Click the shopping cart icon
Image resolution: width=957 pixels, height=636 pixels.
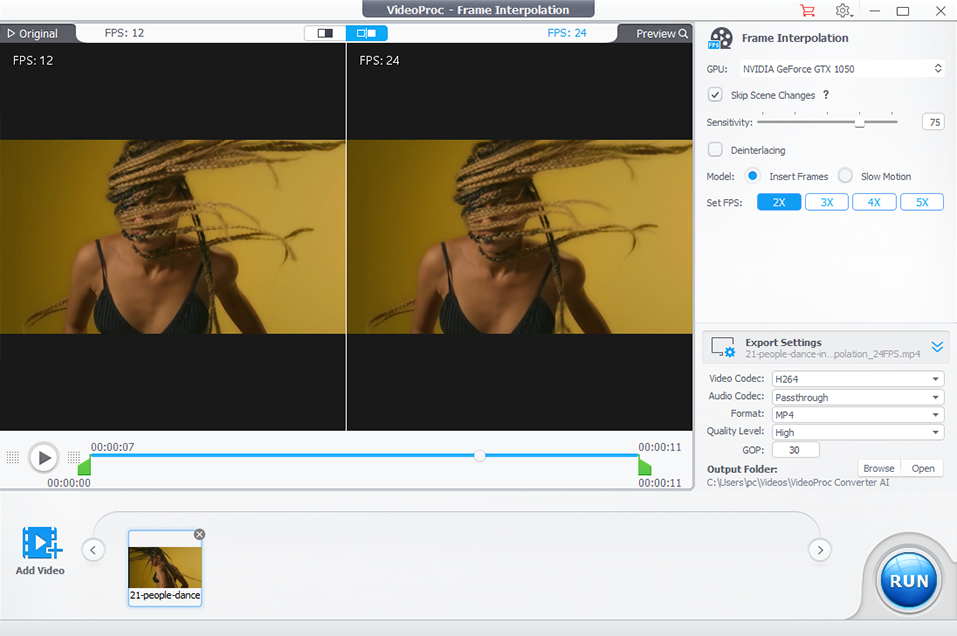tap(807, 11)
